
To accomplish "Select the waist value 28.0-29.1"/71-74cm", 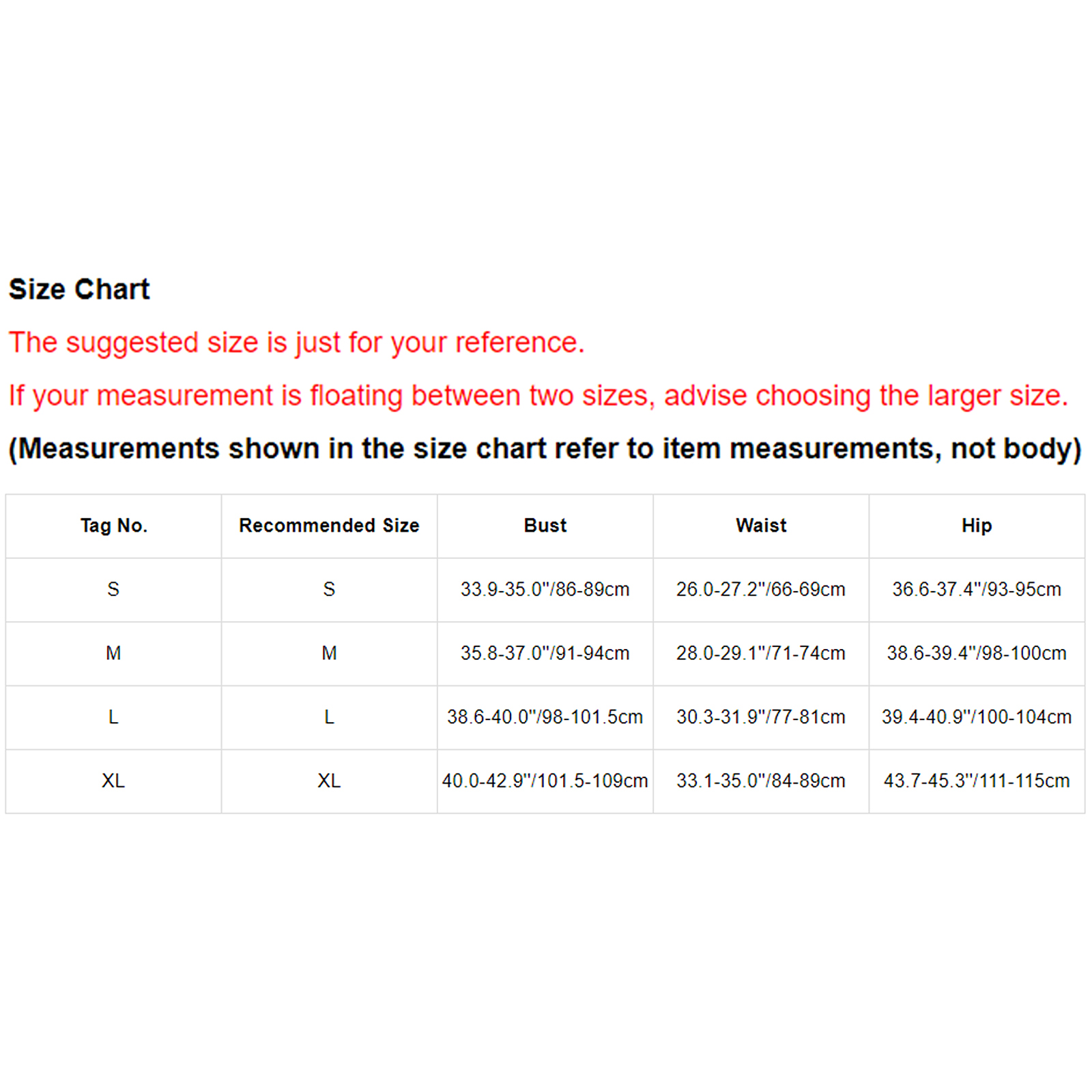I will click(x=761, y=653).
